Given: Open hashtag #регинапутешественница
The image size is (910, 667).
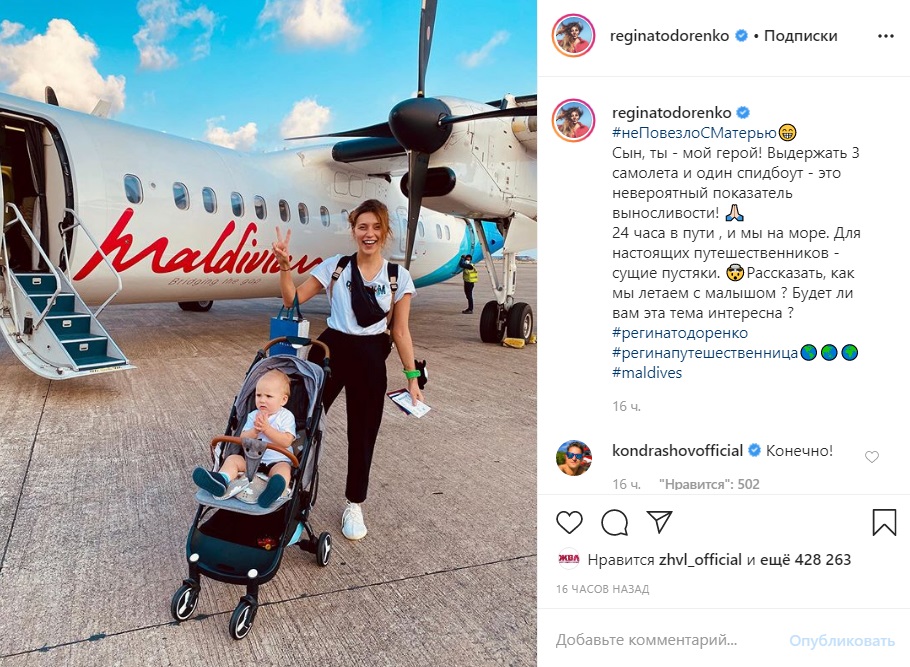Looking at the screenshot, I should coord(705,352).
